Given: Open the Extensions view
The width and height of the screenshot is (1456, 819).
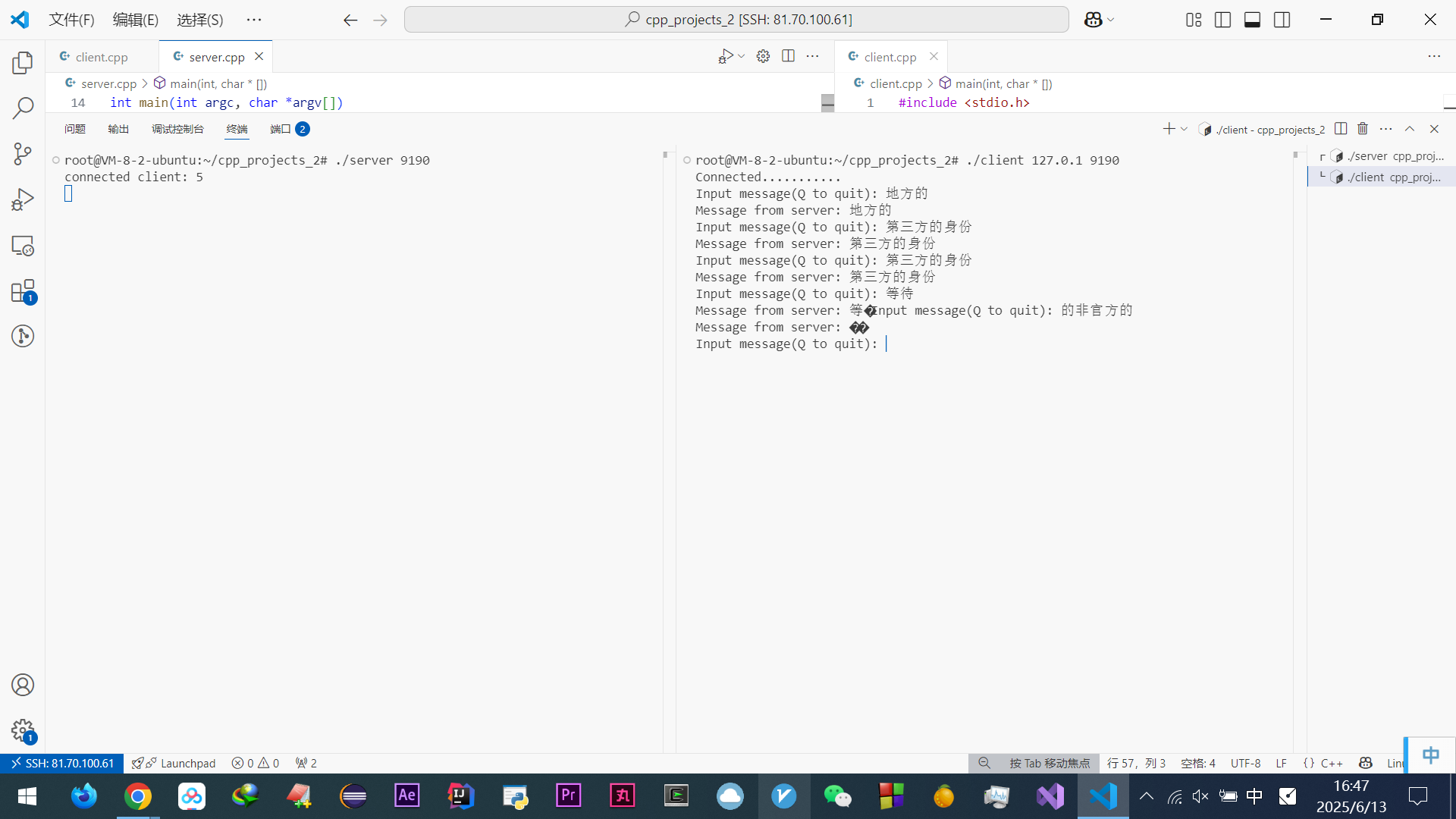Looking at the screenshot, I should (23, 291).
